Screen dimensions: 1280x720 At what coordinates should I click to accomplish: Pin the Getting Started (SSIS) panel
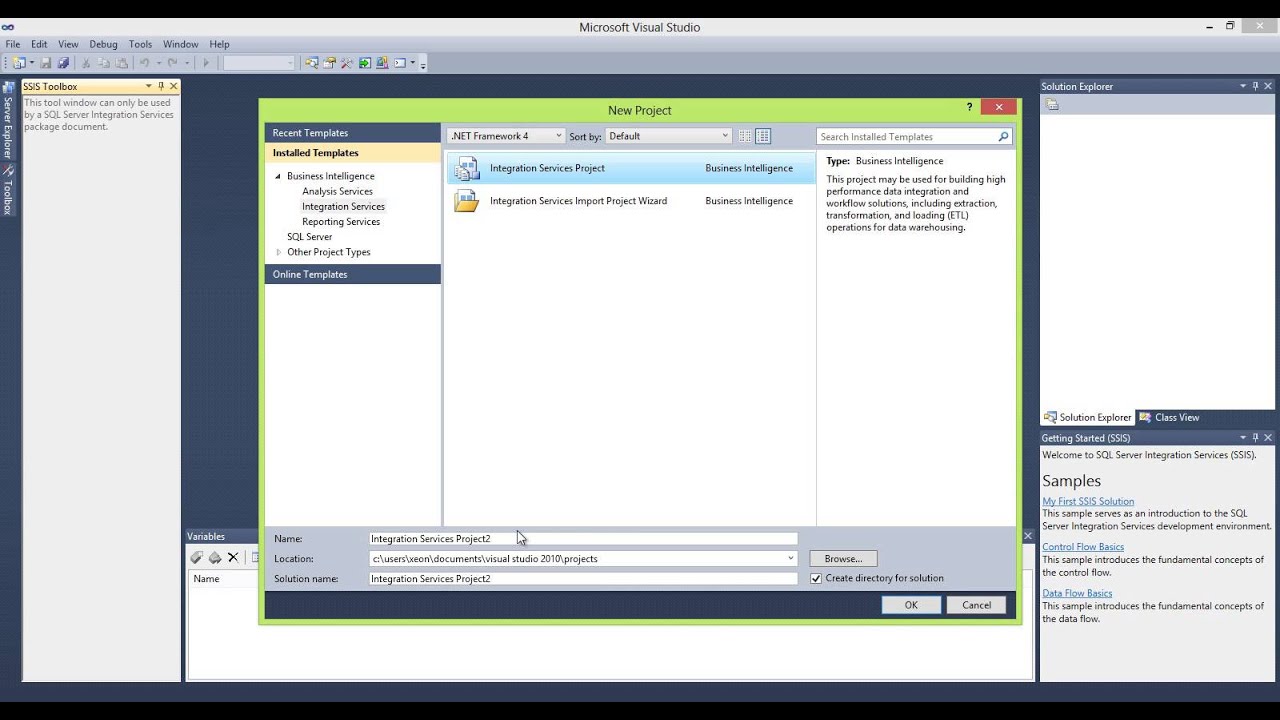point(1255,438)
